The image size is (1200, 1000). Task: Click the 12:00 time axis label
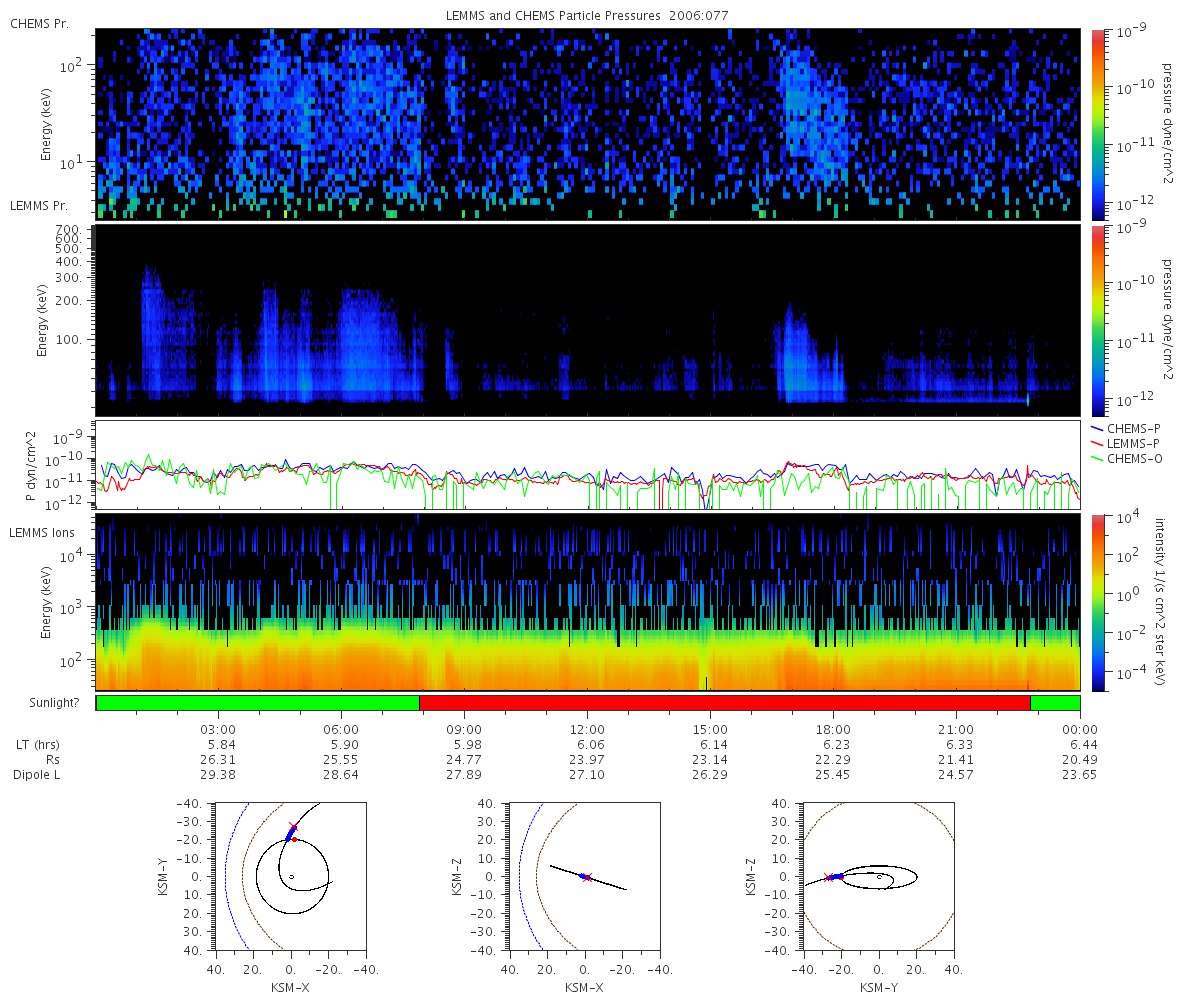pos(587,729)
